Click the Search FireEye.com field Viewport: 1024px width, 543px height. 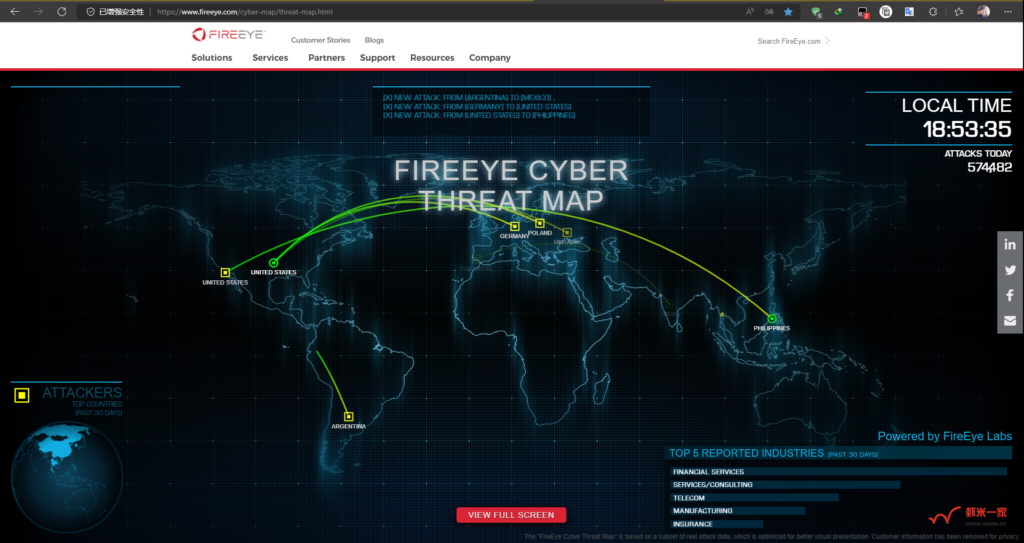click(790, 41)
